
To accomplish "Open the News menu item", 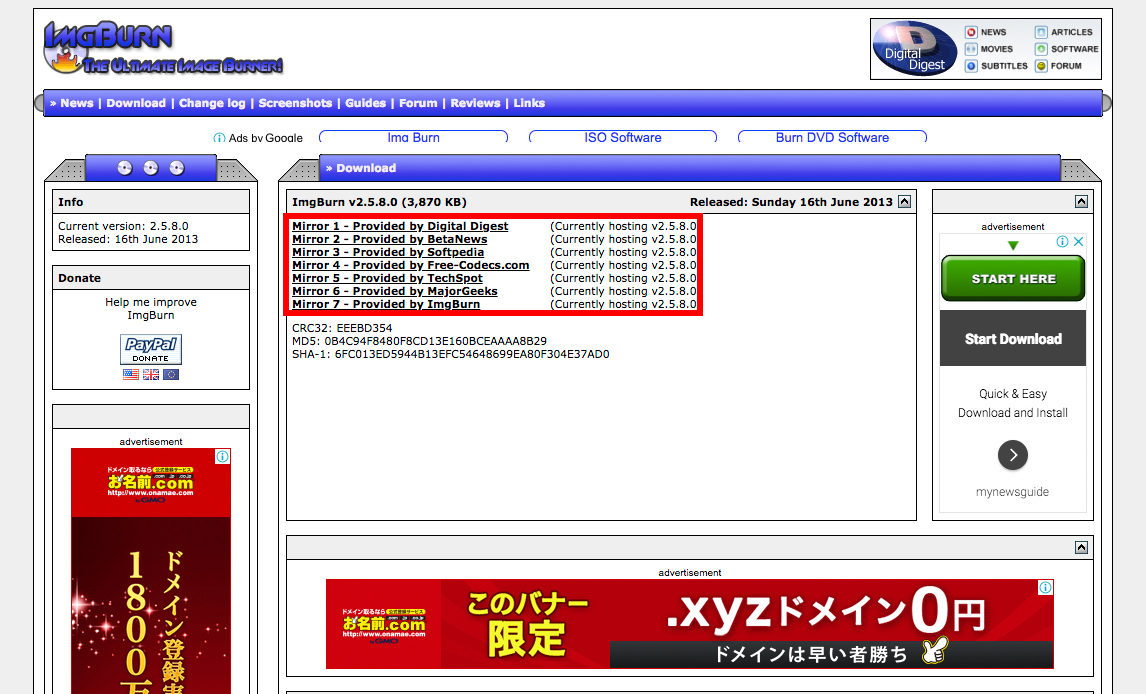I will tap(77, 103).
